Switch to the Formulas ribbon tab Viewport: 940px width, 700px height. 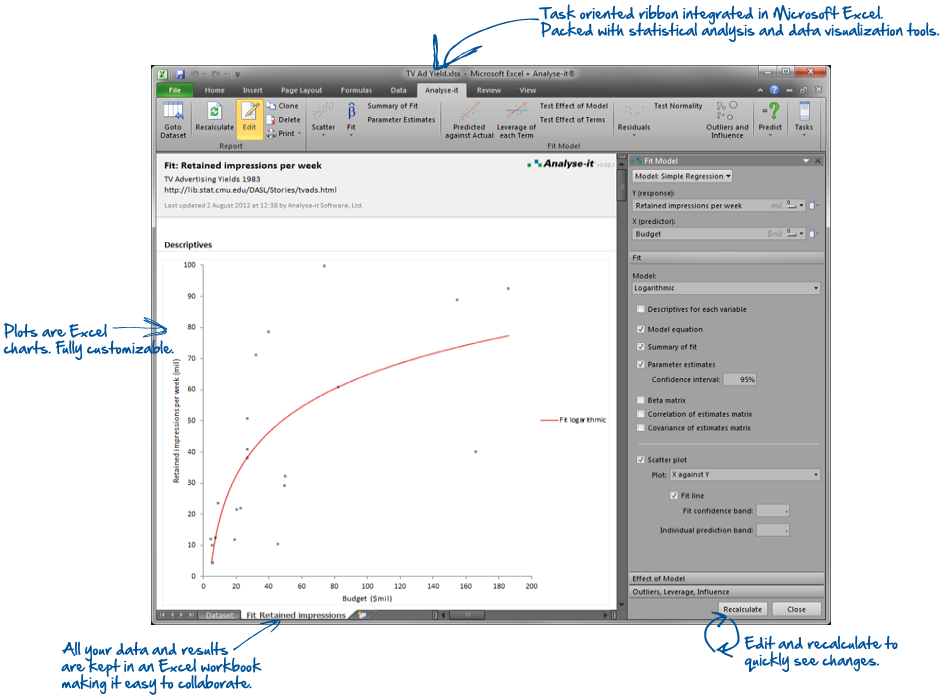(356, 90)
